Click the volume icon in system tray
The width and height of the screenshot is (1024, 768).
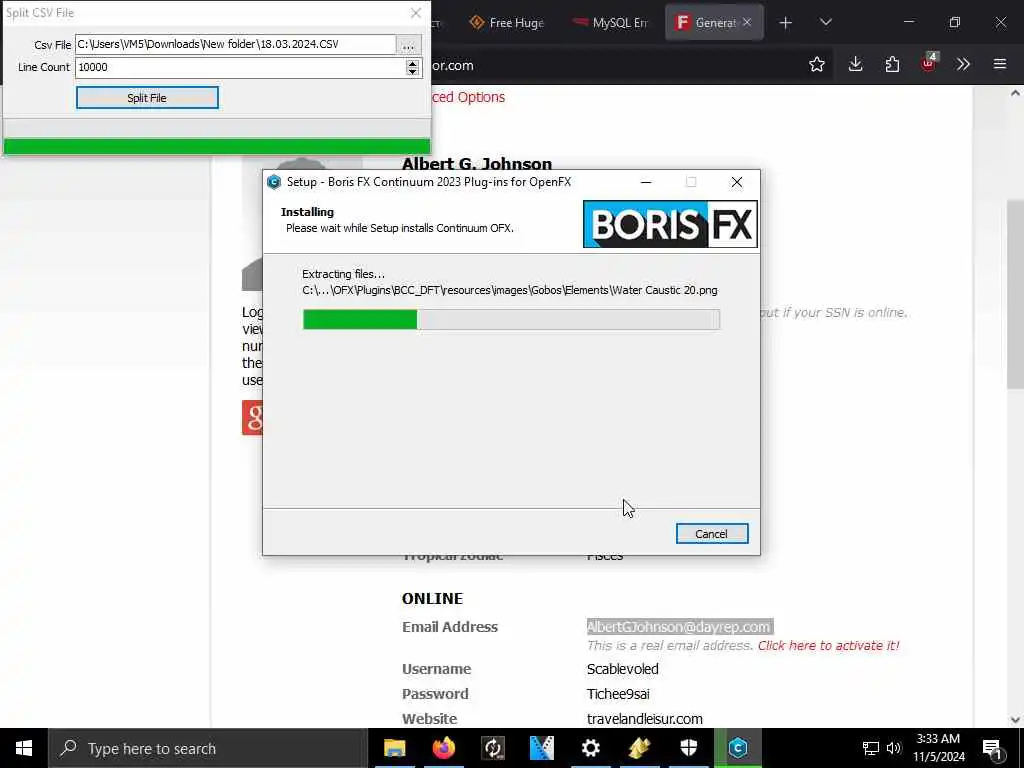point(893,748)
